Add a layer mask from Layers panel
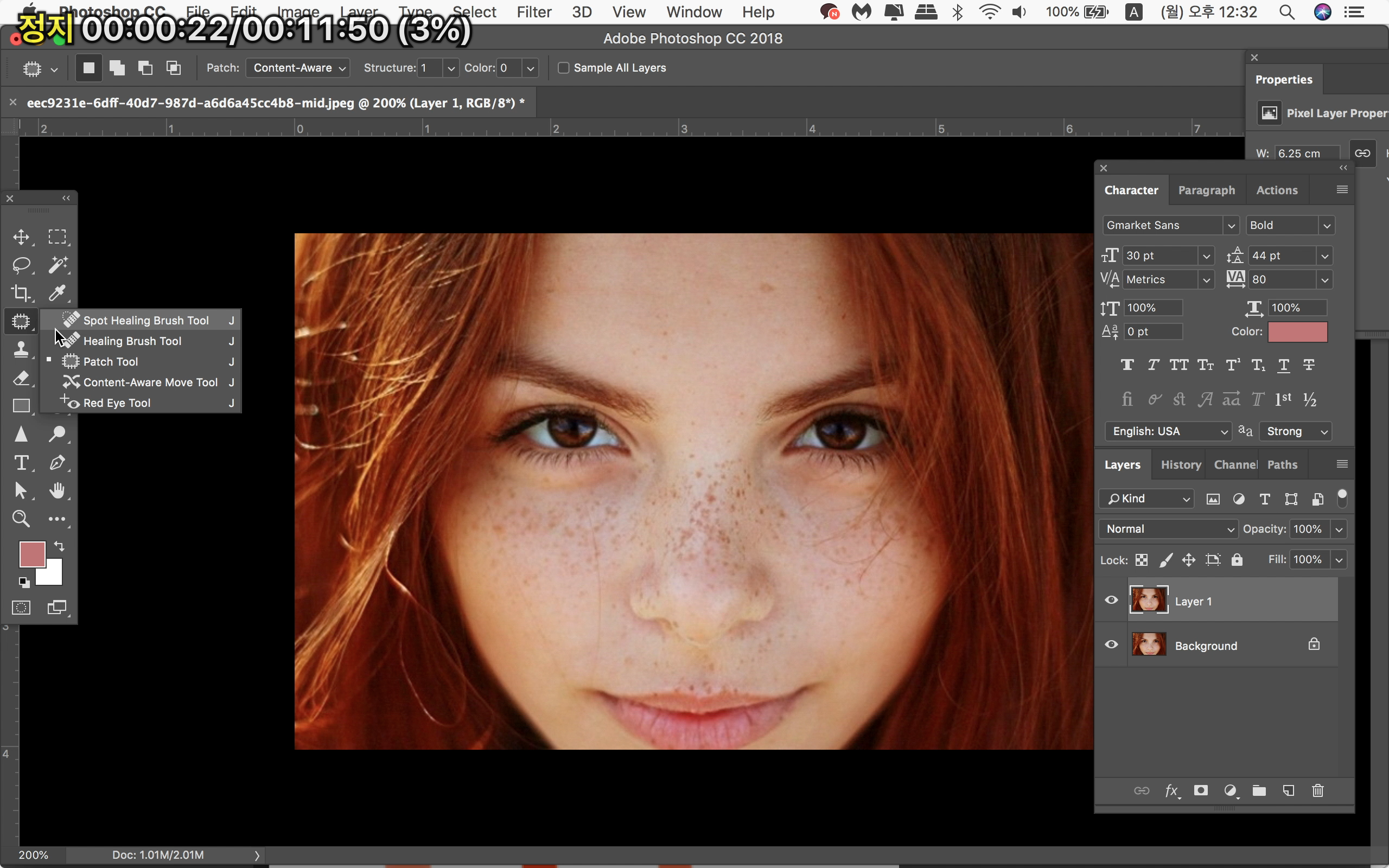The width and height of the screenshot is (1389, 868). (x=1201, y=791)
